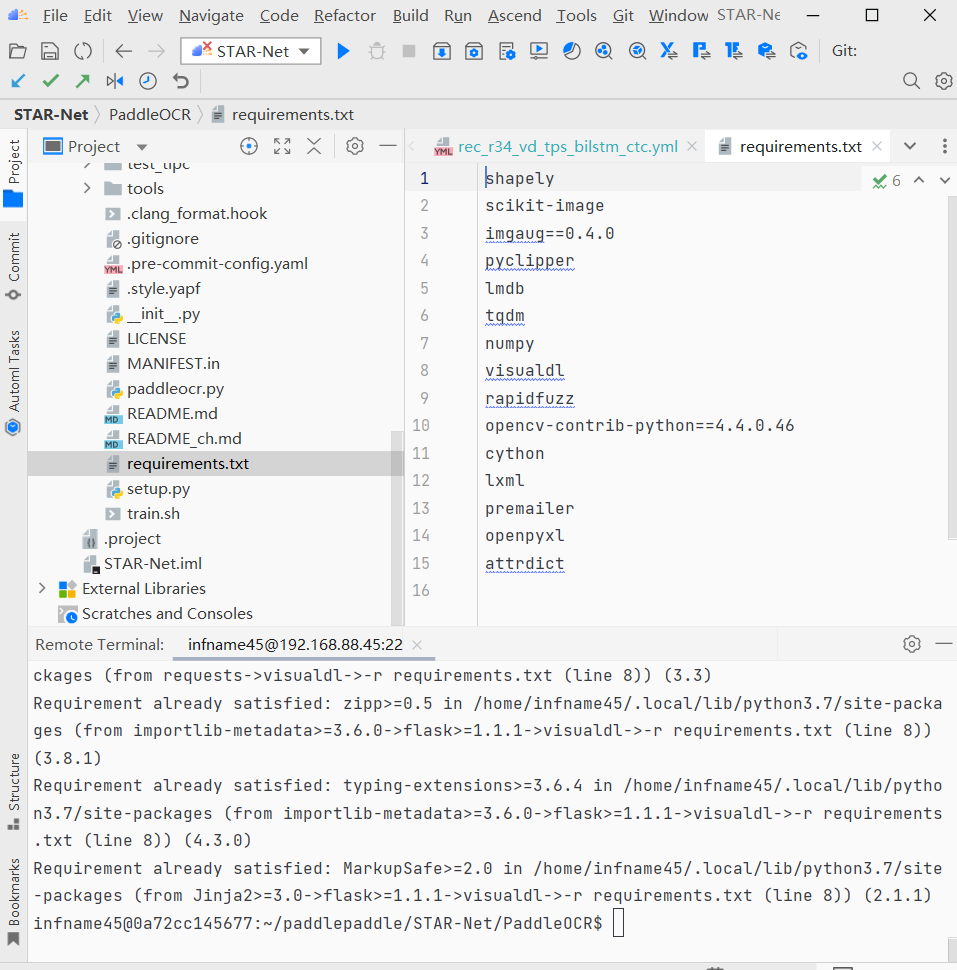The image size is (957, 970).
Task: Click Save All in the toolbar
Action: point(49,51)
